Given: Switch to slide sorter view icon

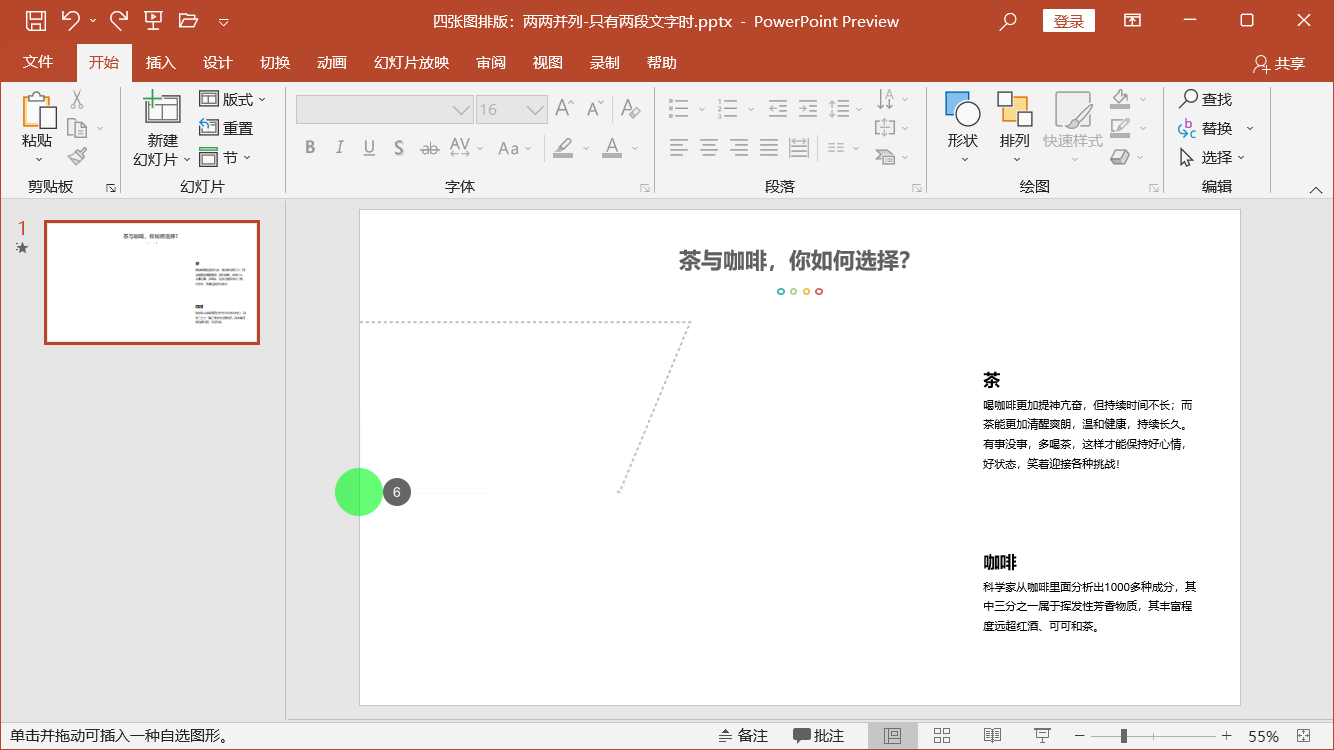Looking at the screenshot, I should pos(942,736).
